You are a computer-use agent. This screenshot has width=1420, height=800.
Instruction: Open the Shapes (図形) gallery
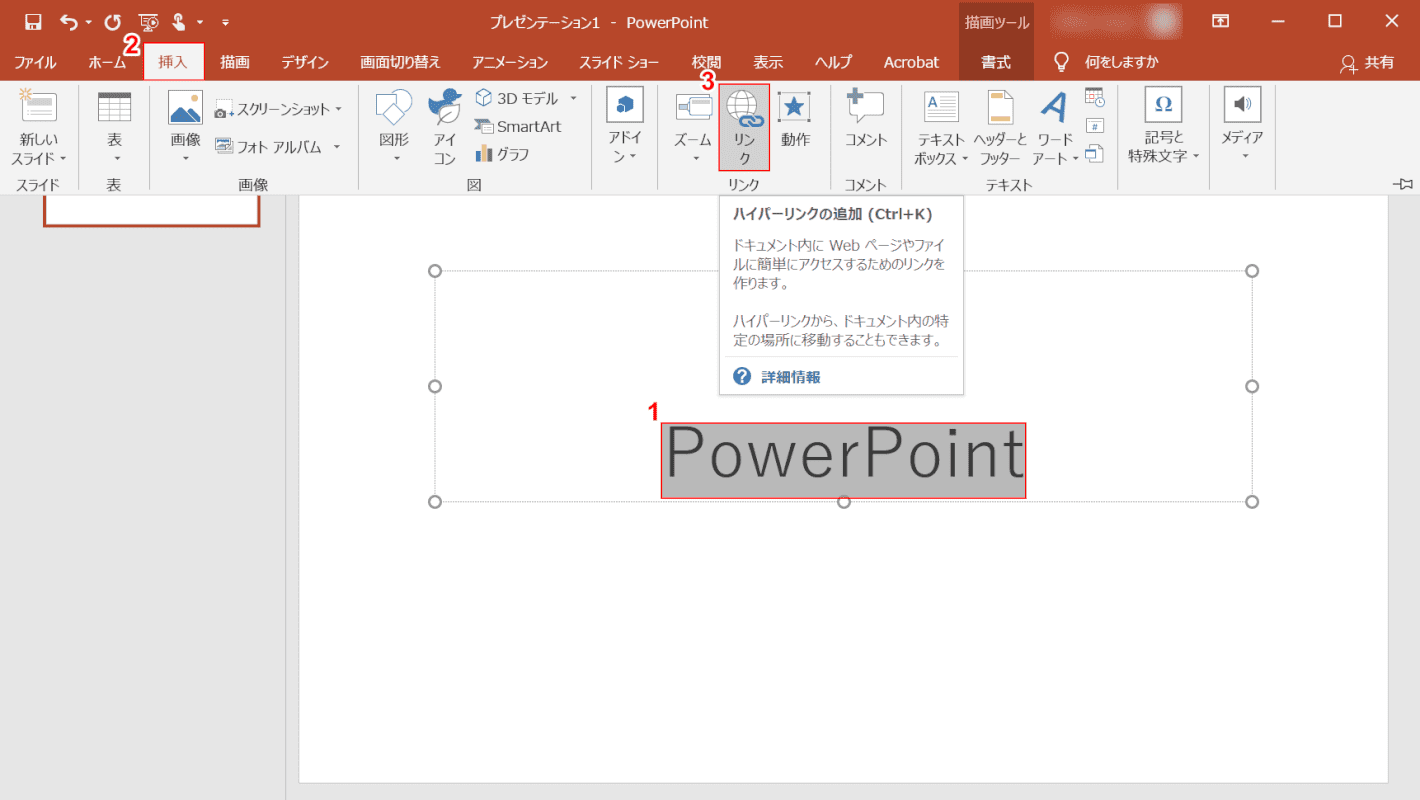click(x=394, y=128)
